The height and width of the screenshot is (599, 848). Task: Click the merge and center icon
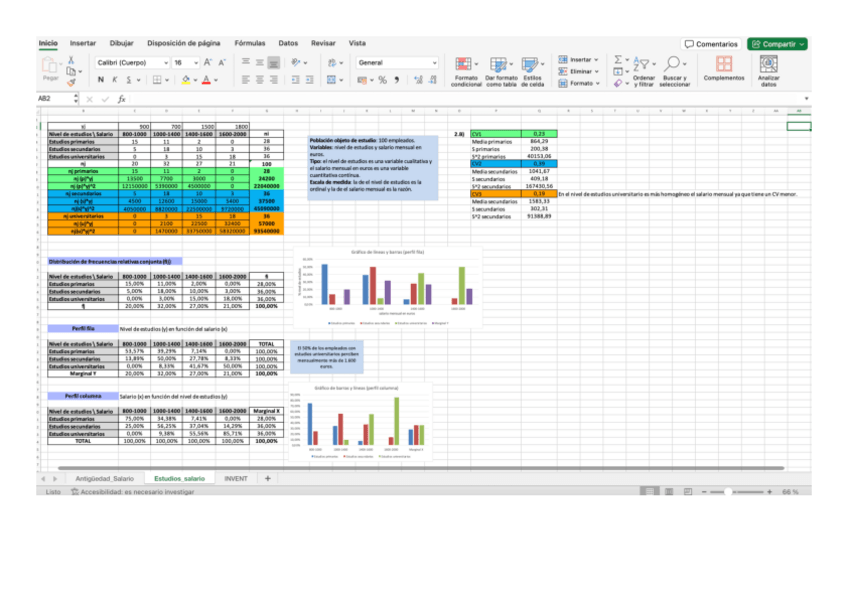(332, 79)
